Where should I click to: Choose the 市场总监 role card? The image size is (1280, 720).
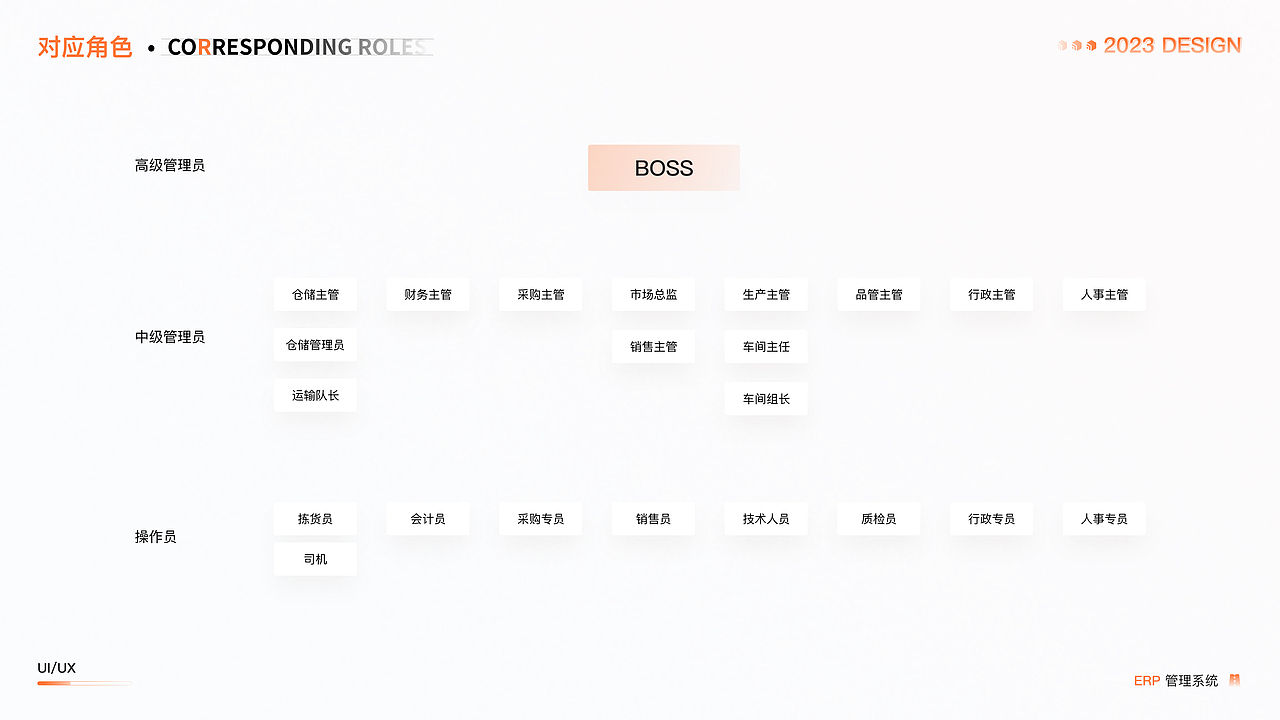653,295
